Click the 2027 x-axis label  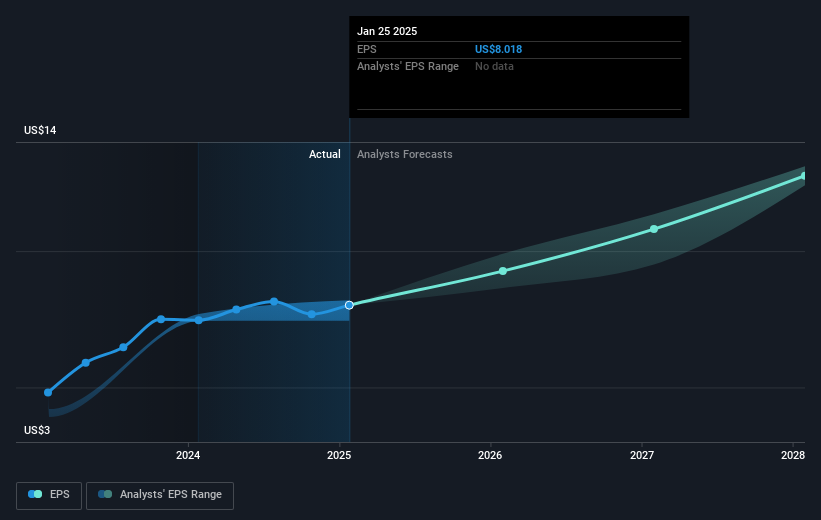pos(642,455)
